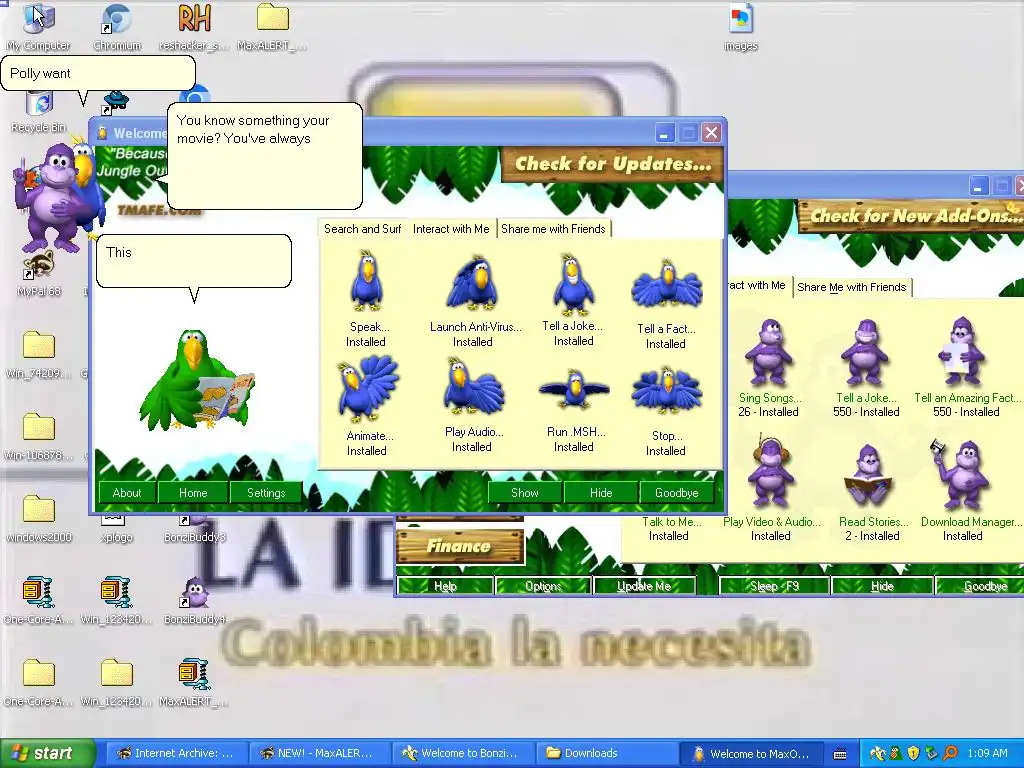Click the green parrot character reading a magazine
Screen dimensions: 1024x768
point(195,382)
